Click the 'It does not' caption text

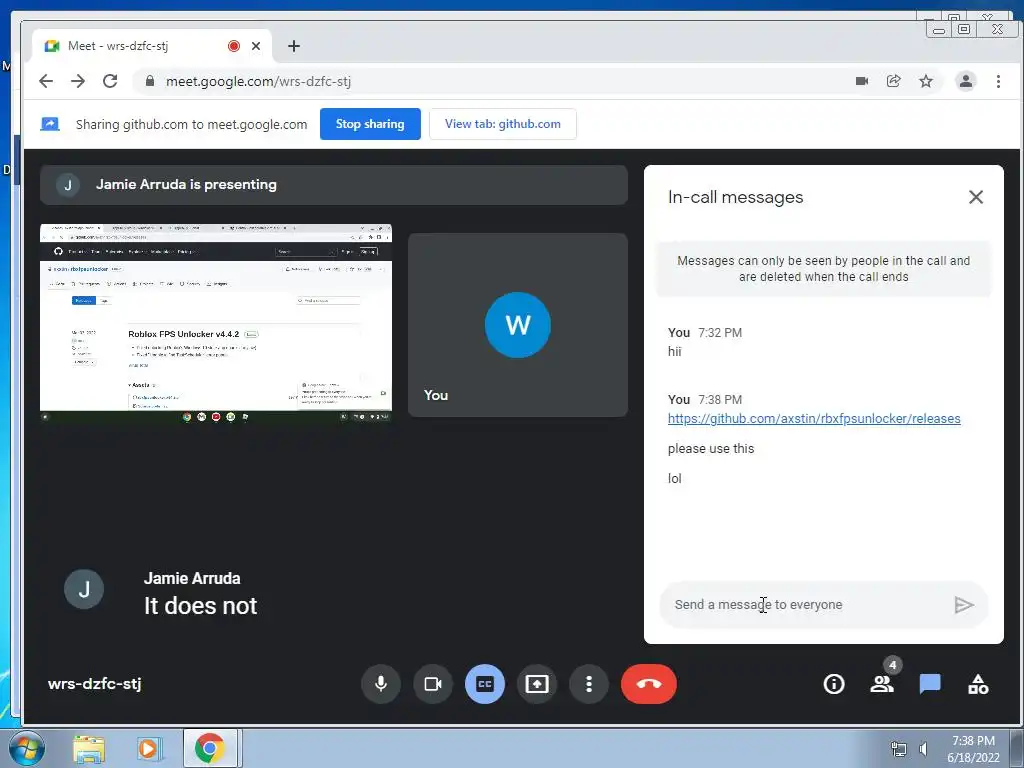tap(200, 605)
